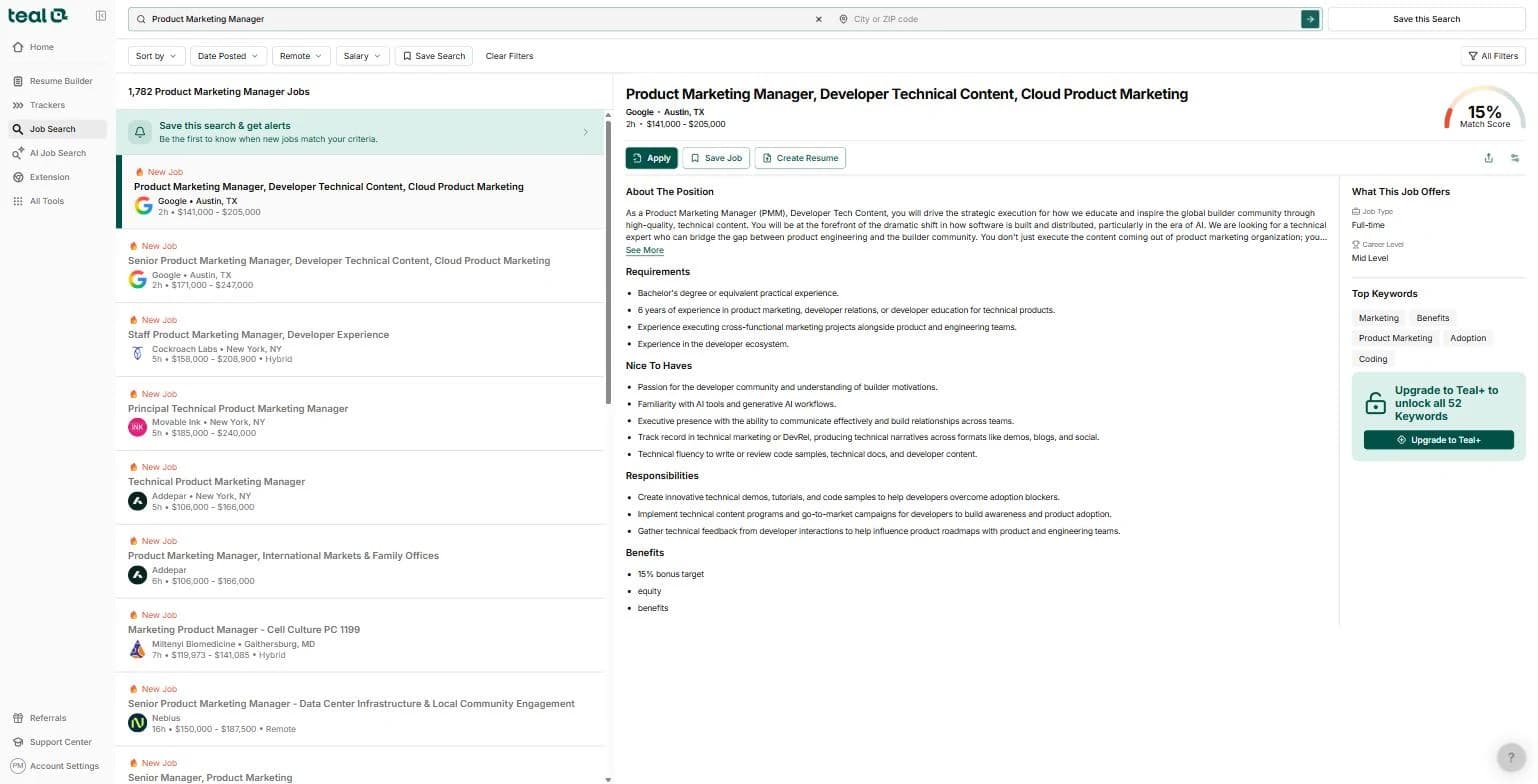Click the Teal logo

coord(38,15)
